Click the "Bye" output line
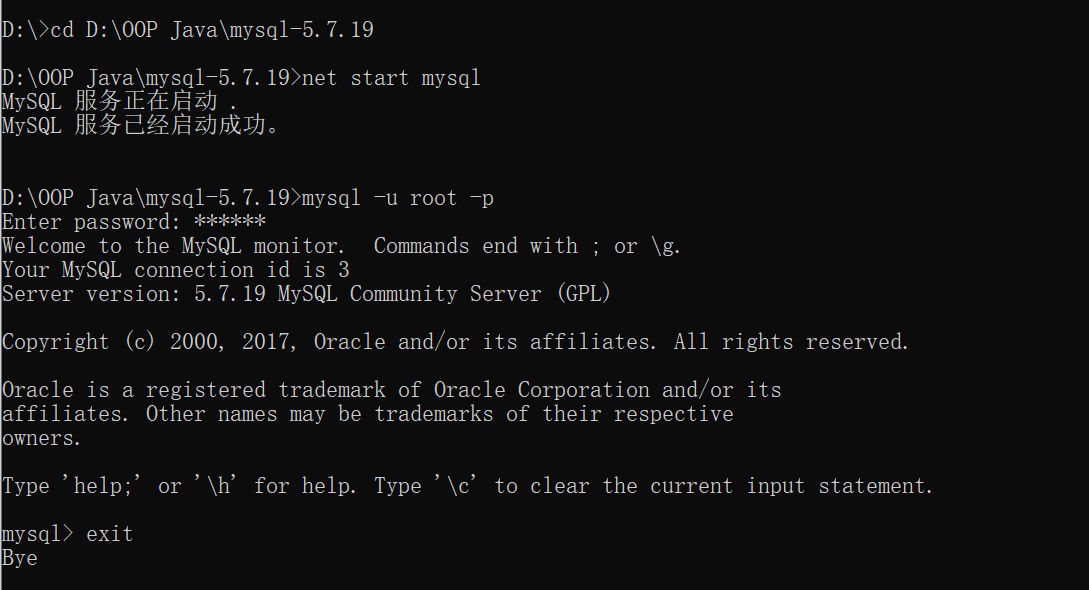1089x590 pixels. tap(20, 558)
